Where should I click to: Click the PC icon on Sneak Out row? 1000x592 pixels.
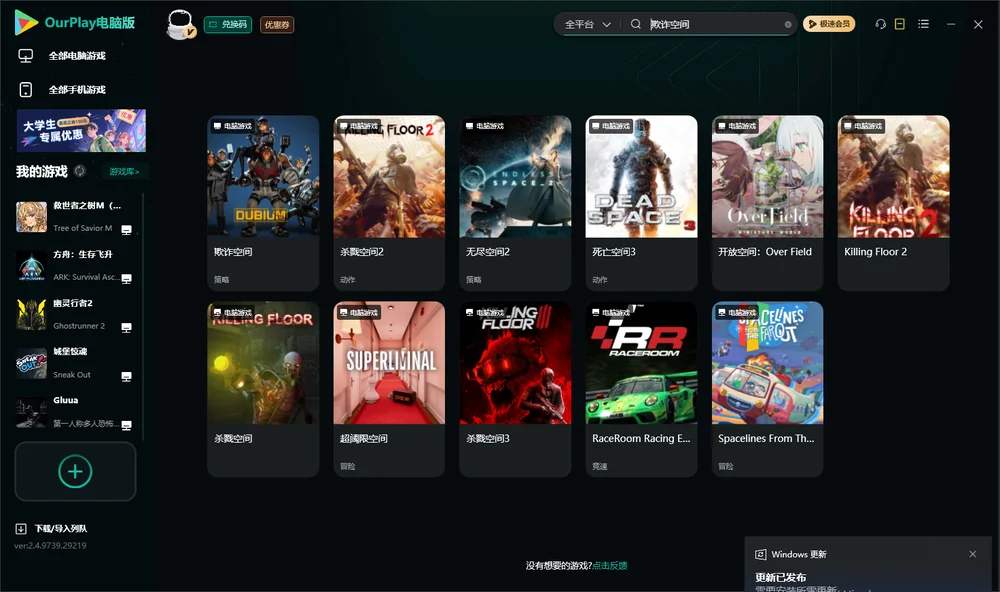126,376
